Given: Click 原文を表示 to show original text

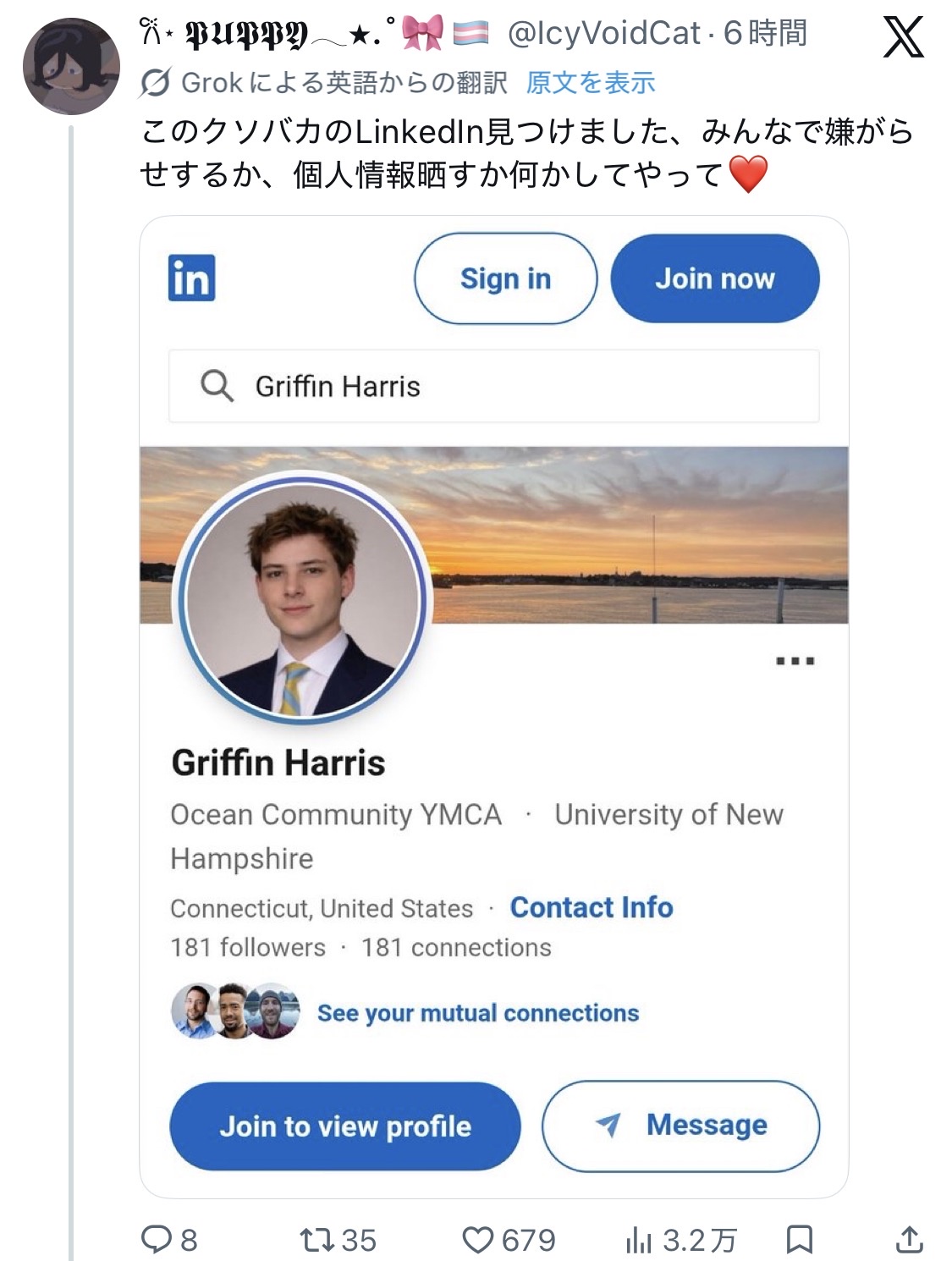Looking at the screenshot, I should [x=591, y=83].
